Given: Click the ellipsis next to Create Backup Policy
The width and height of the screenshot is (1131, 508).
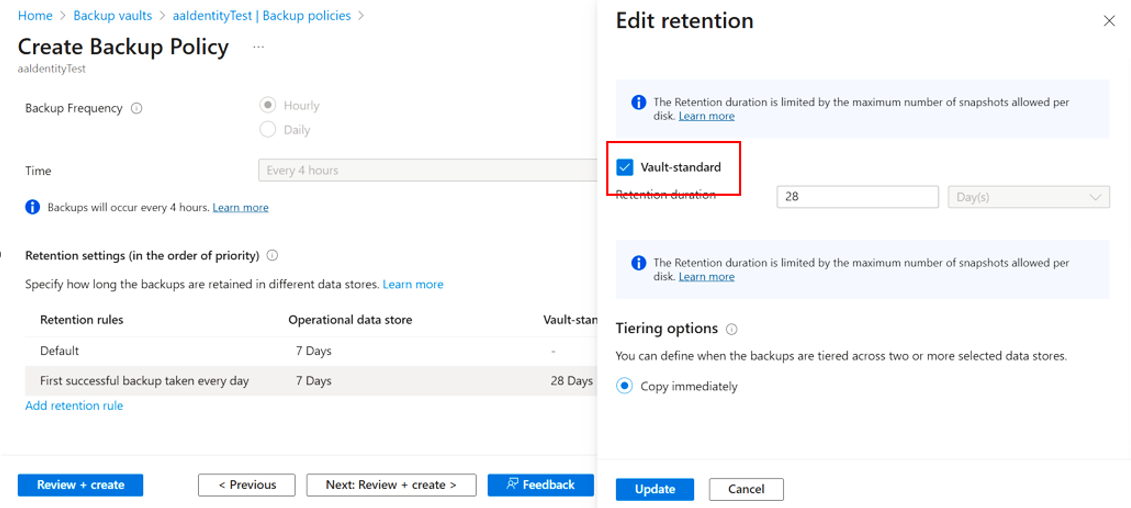Looking at the screenshot, I should coord(259,47).
